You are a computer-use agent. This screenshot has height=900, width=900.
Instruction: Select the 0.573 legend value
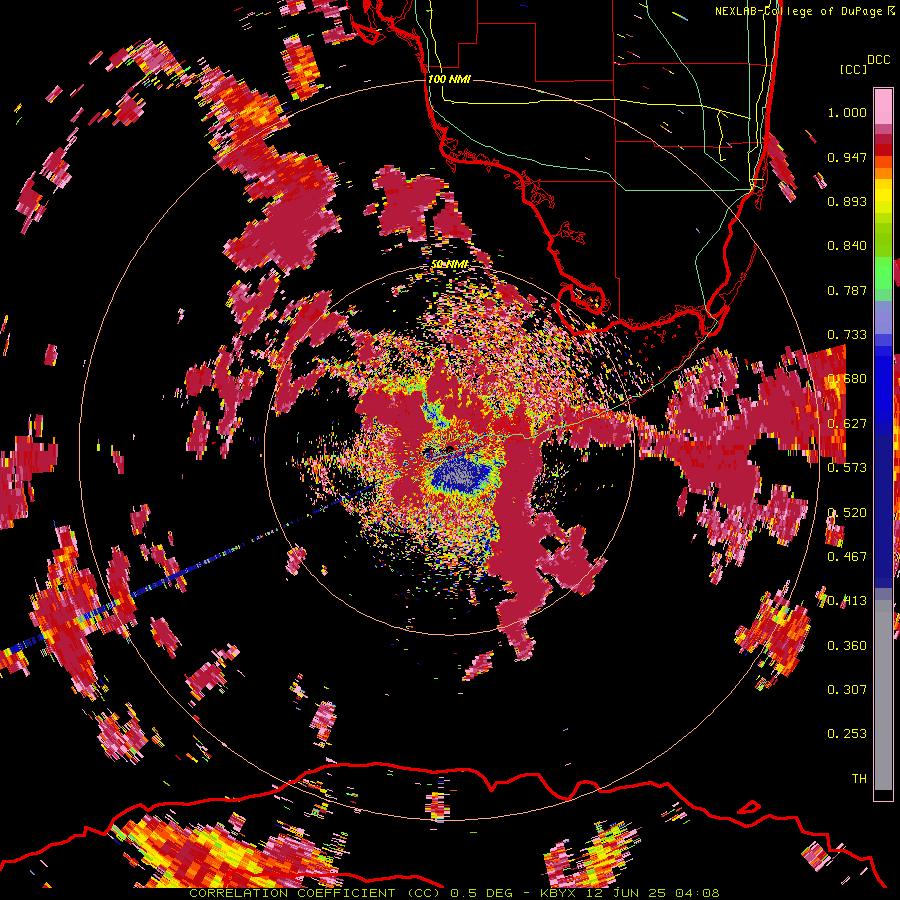[847, 468]
